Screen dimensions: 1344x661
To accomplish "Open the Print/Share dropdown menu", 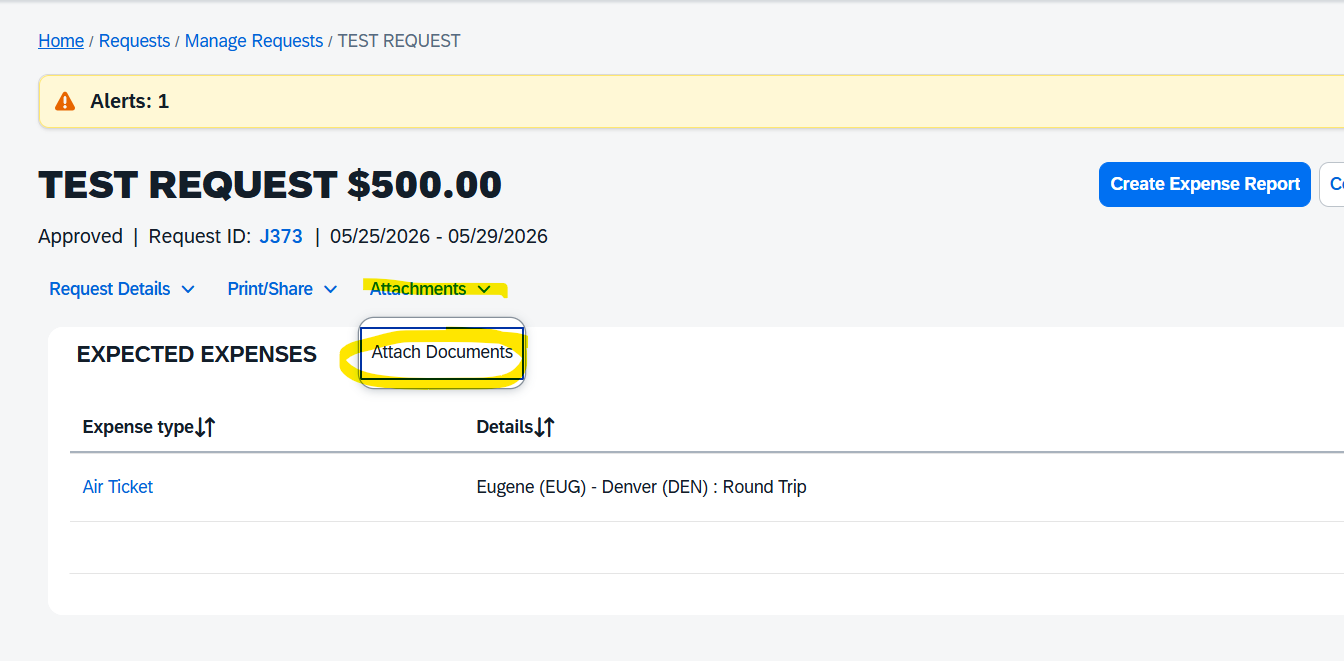I will pyautogui.click(x=270, y=289).
